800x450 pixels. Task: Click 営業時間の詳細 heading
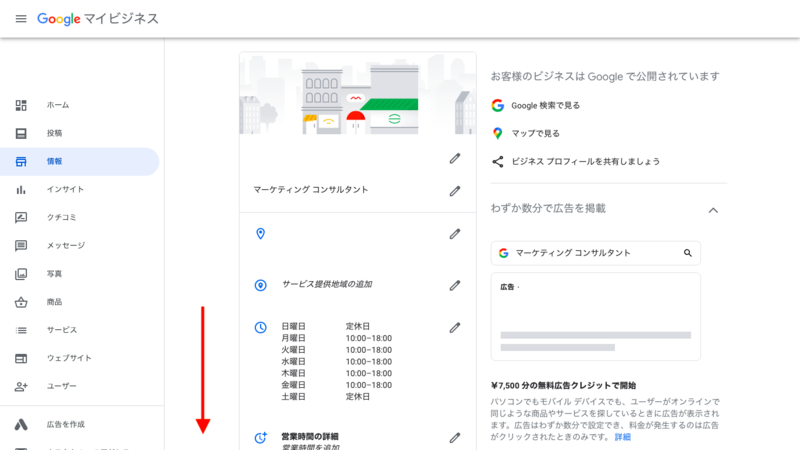coord(310,436)
